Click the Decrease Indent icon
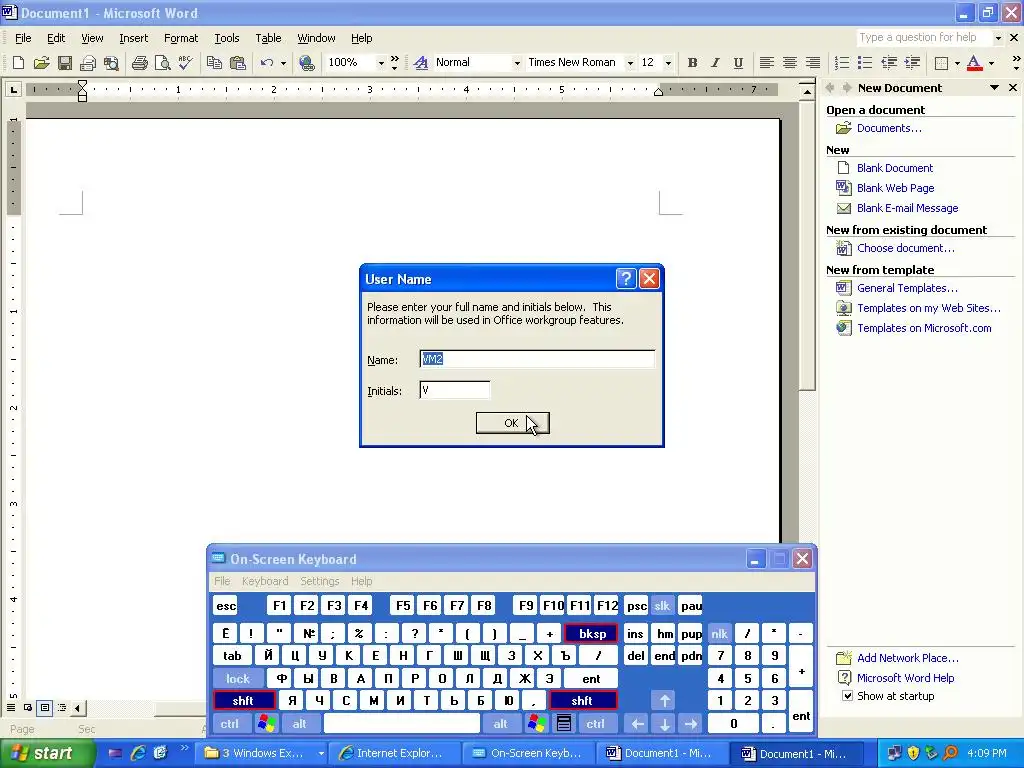This screenshot has width=1024, height=768. [889, 63]
